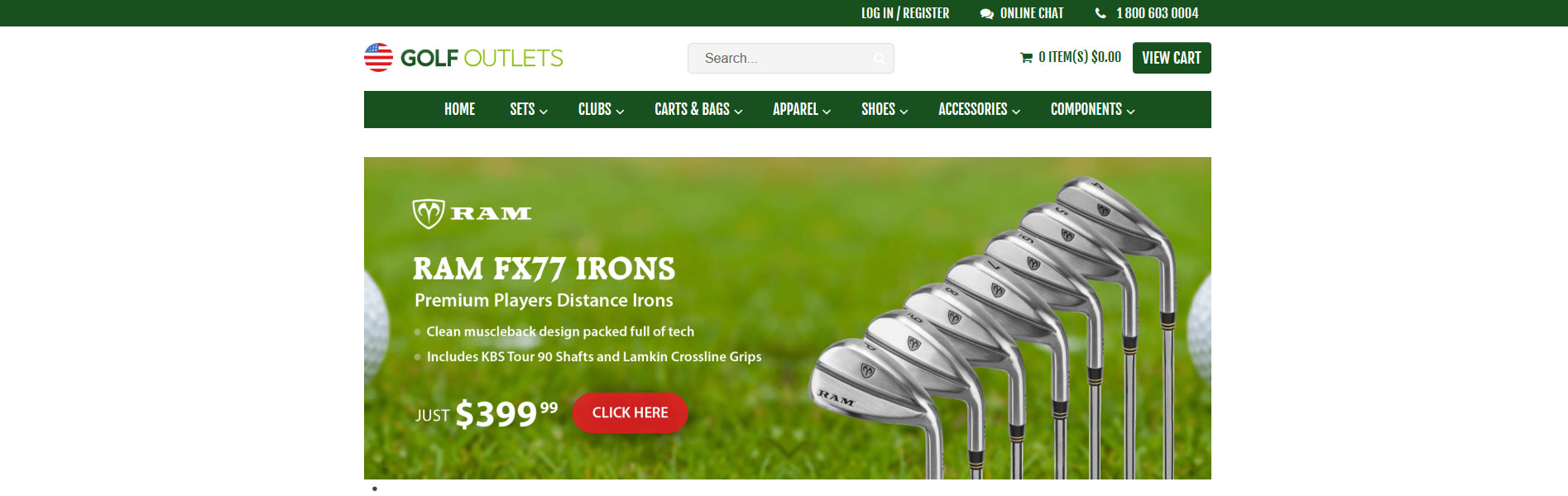Expand the Carts & Bags dropdown

[698, 109]
